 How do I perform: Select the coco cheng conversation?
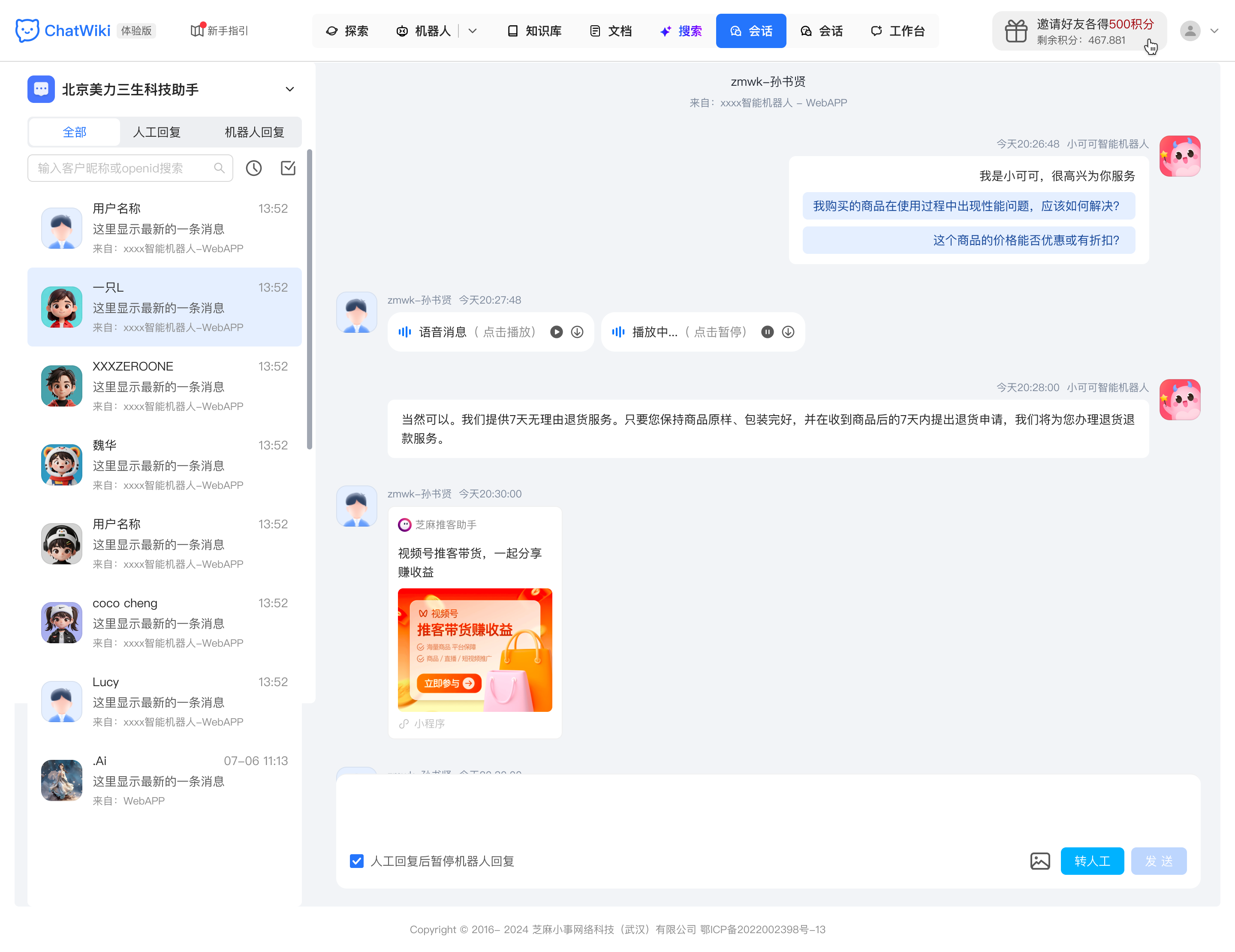[164, 622]
